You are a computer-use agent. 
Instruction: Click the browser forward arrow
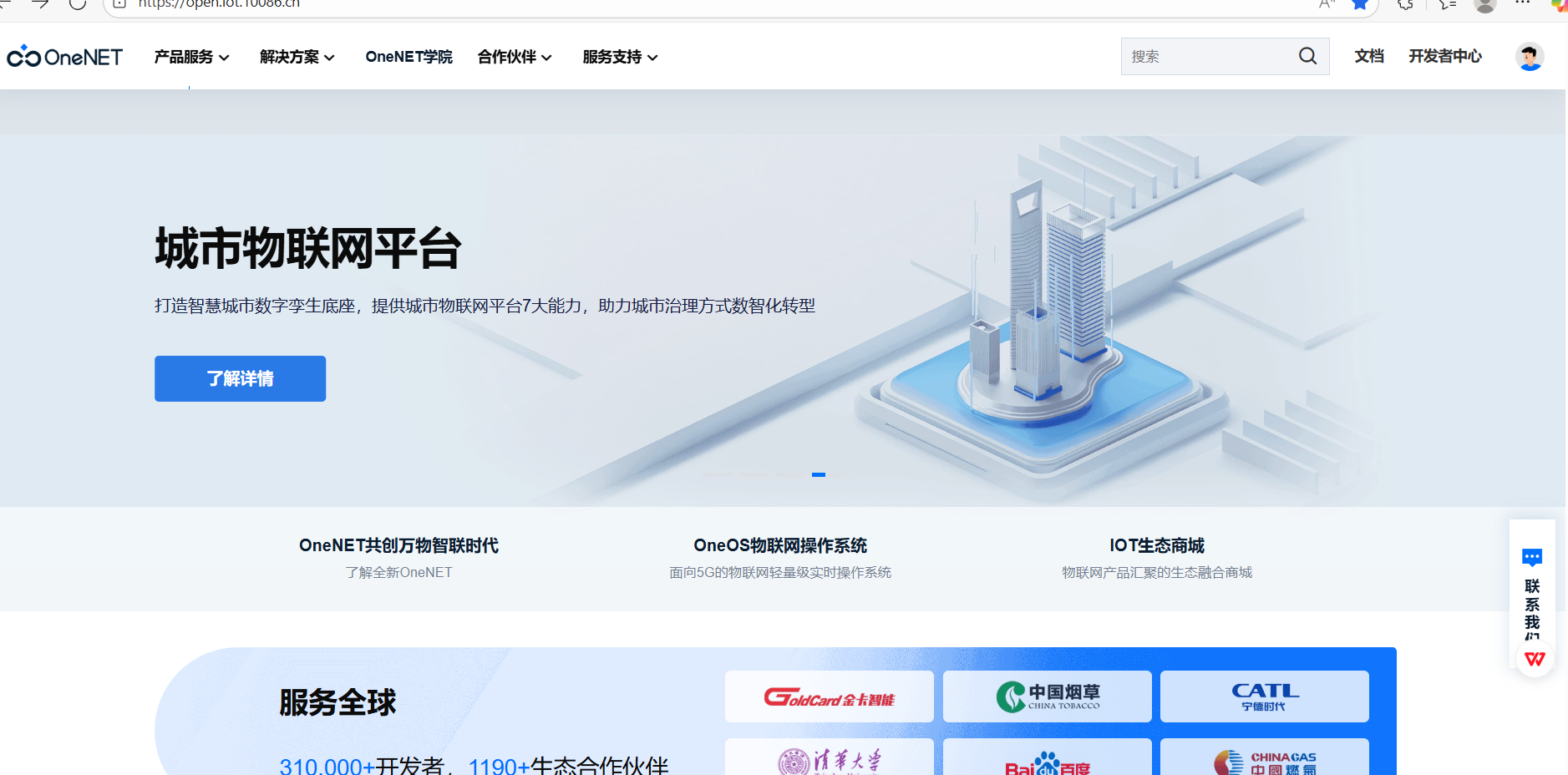(x=40, y=3)
